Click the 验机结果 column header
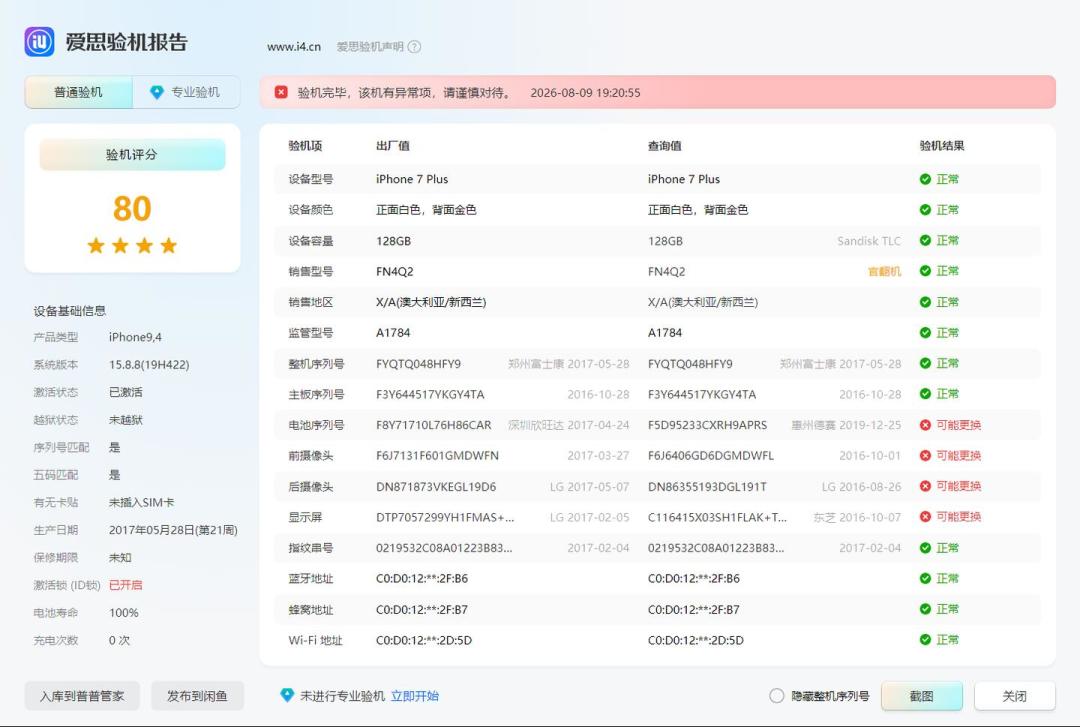This screenshot has height=727, width=1080. [942, 145]
